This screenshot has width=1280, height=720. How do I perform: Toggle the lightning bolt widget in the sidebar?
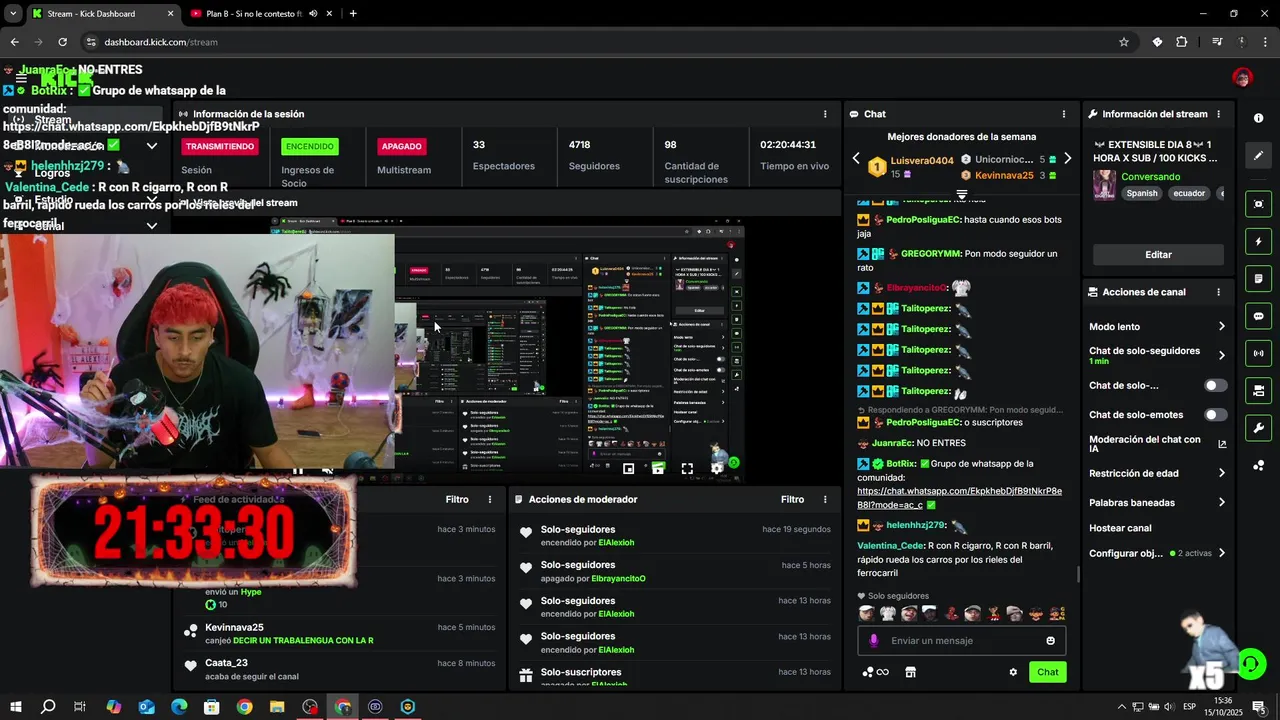click(x=1258, y=242)
